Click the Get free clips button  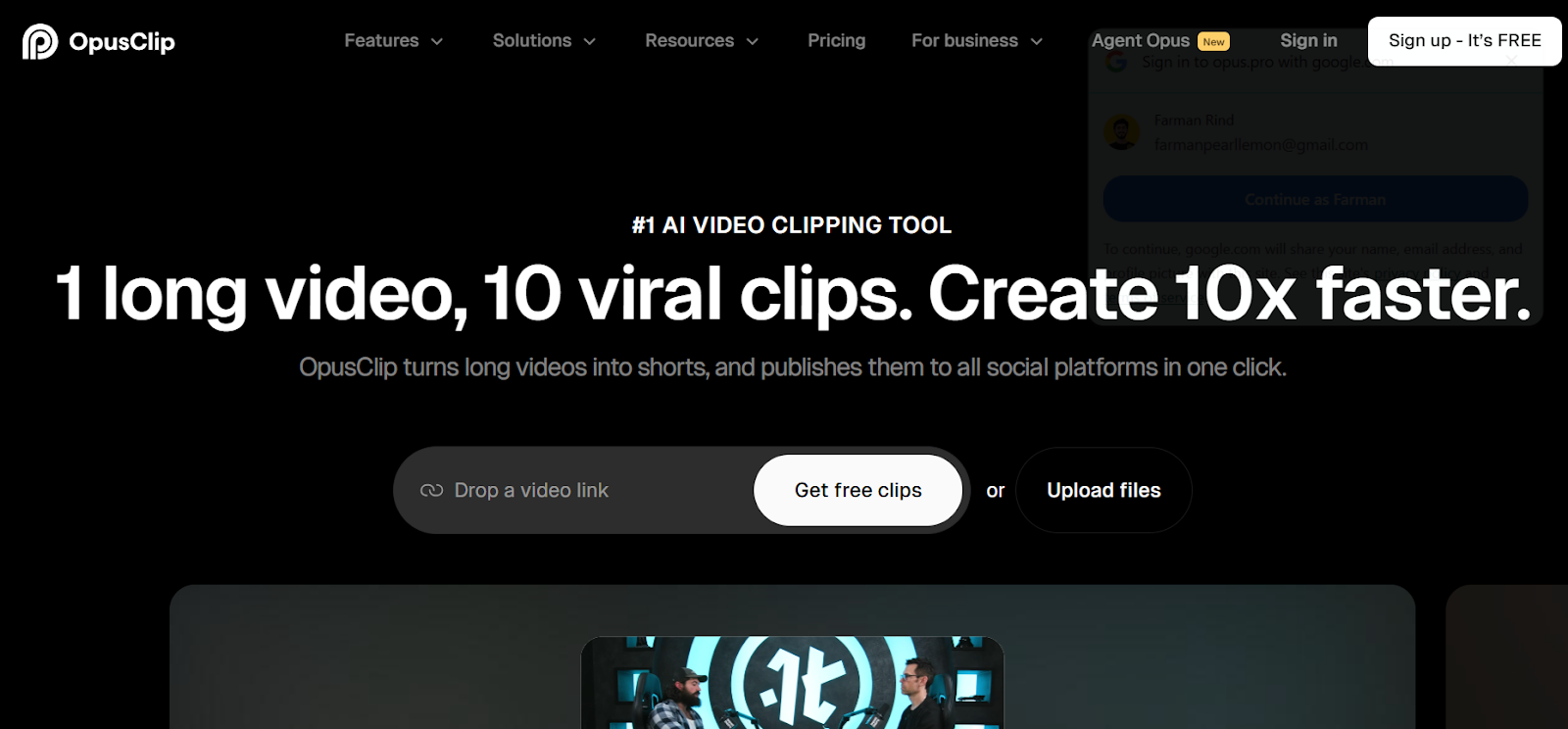point(858,490)
